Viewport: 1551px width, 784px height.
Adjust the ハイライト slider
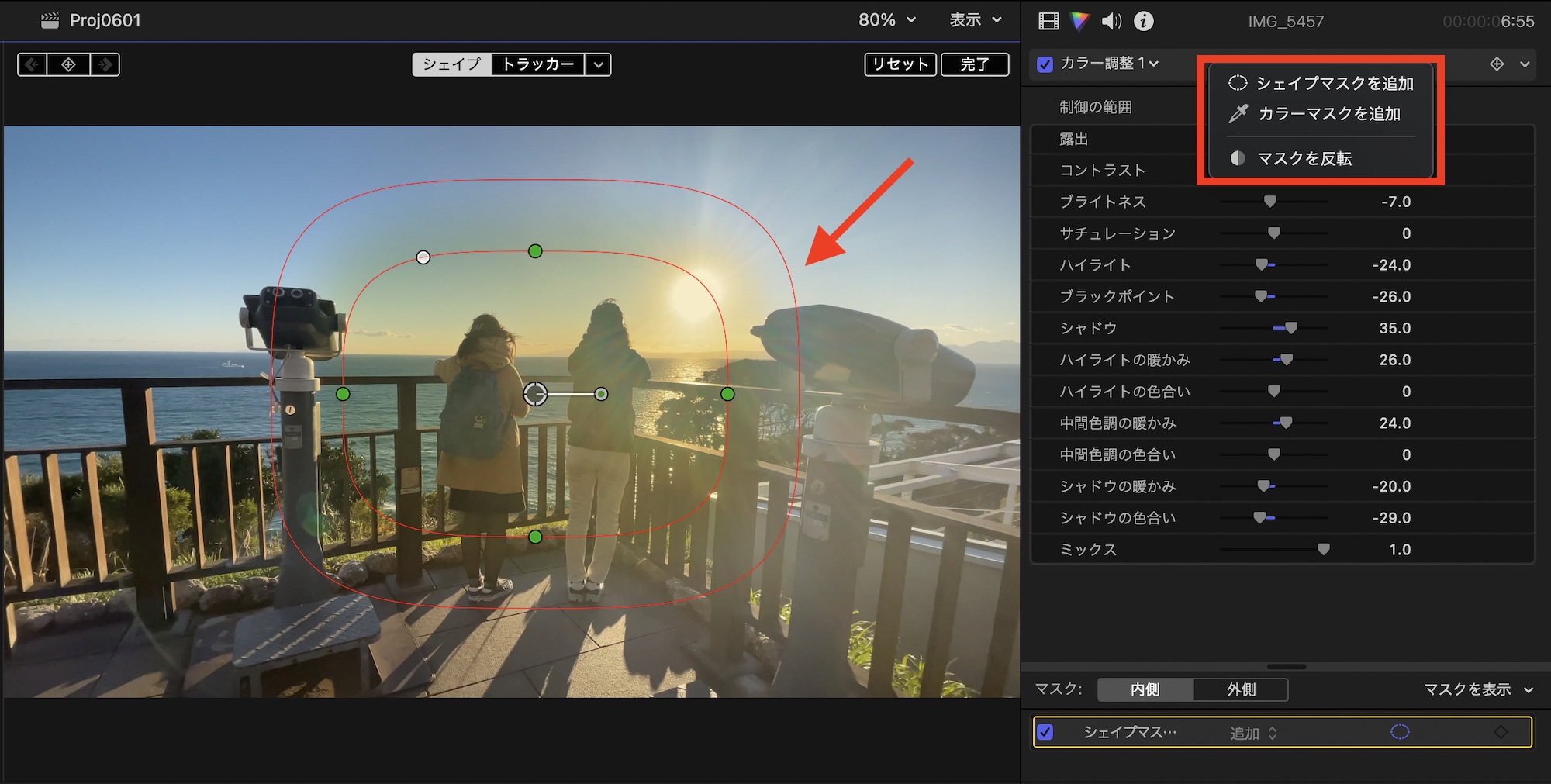pos(1262,265)
